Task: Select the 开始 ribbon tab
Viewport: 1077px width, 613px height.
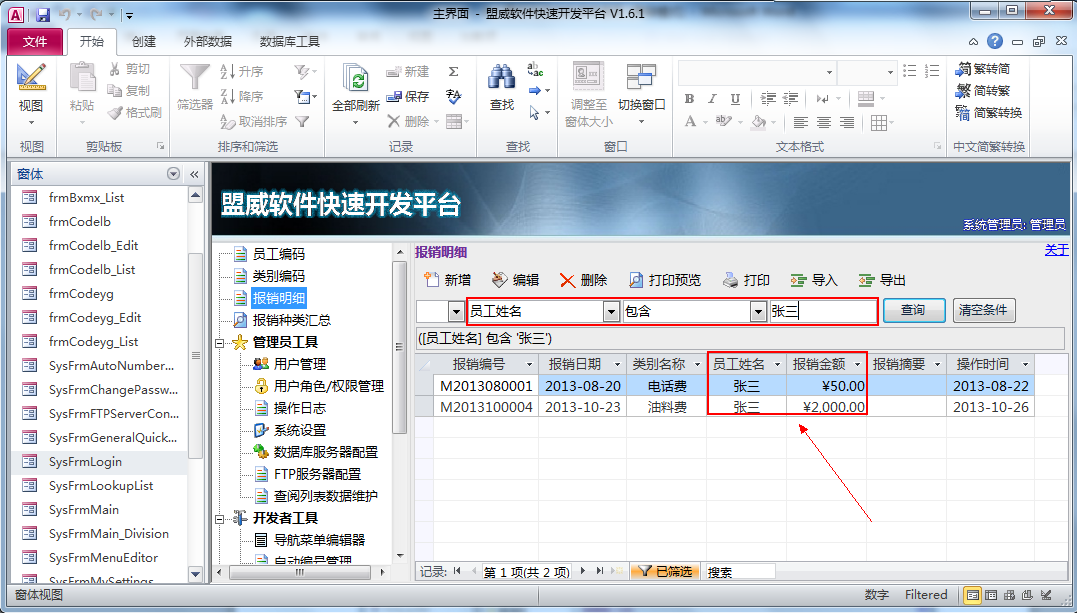Action: [x=91, y=41]
